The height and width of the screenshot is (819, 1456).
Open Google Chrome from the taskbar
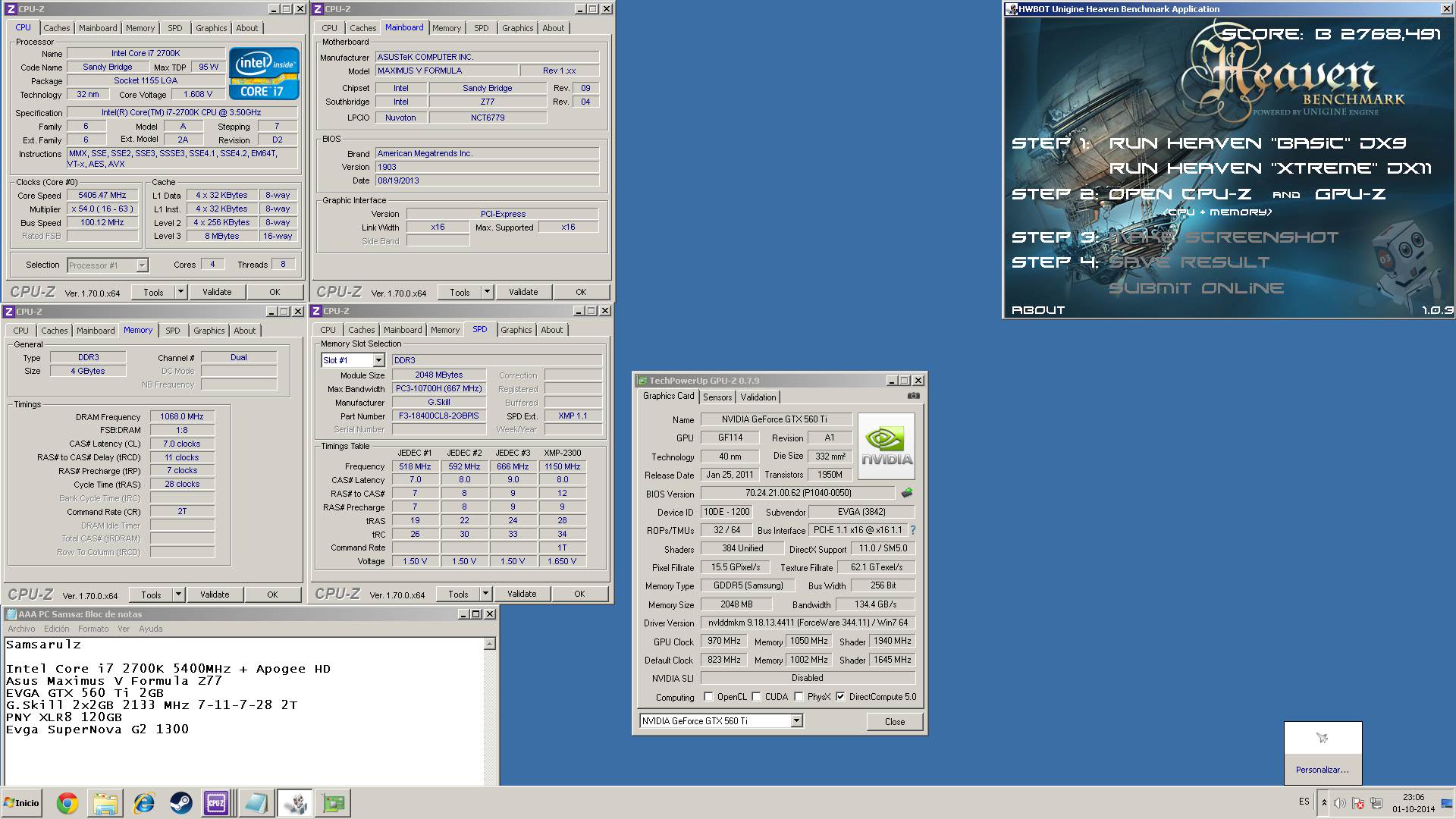[67, 803]
